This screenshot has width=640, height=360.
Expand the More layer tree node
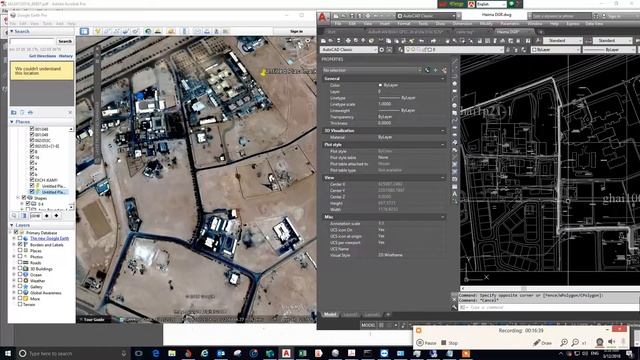click(14, 298)
